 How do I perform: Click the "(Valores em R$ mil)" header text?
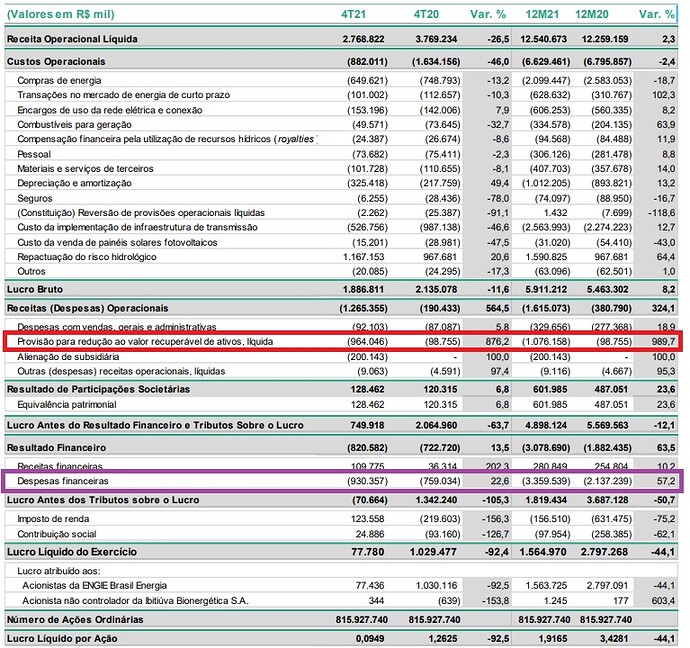click(61, 14)
